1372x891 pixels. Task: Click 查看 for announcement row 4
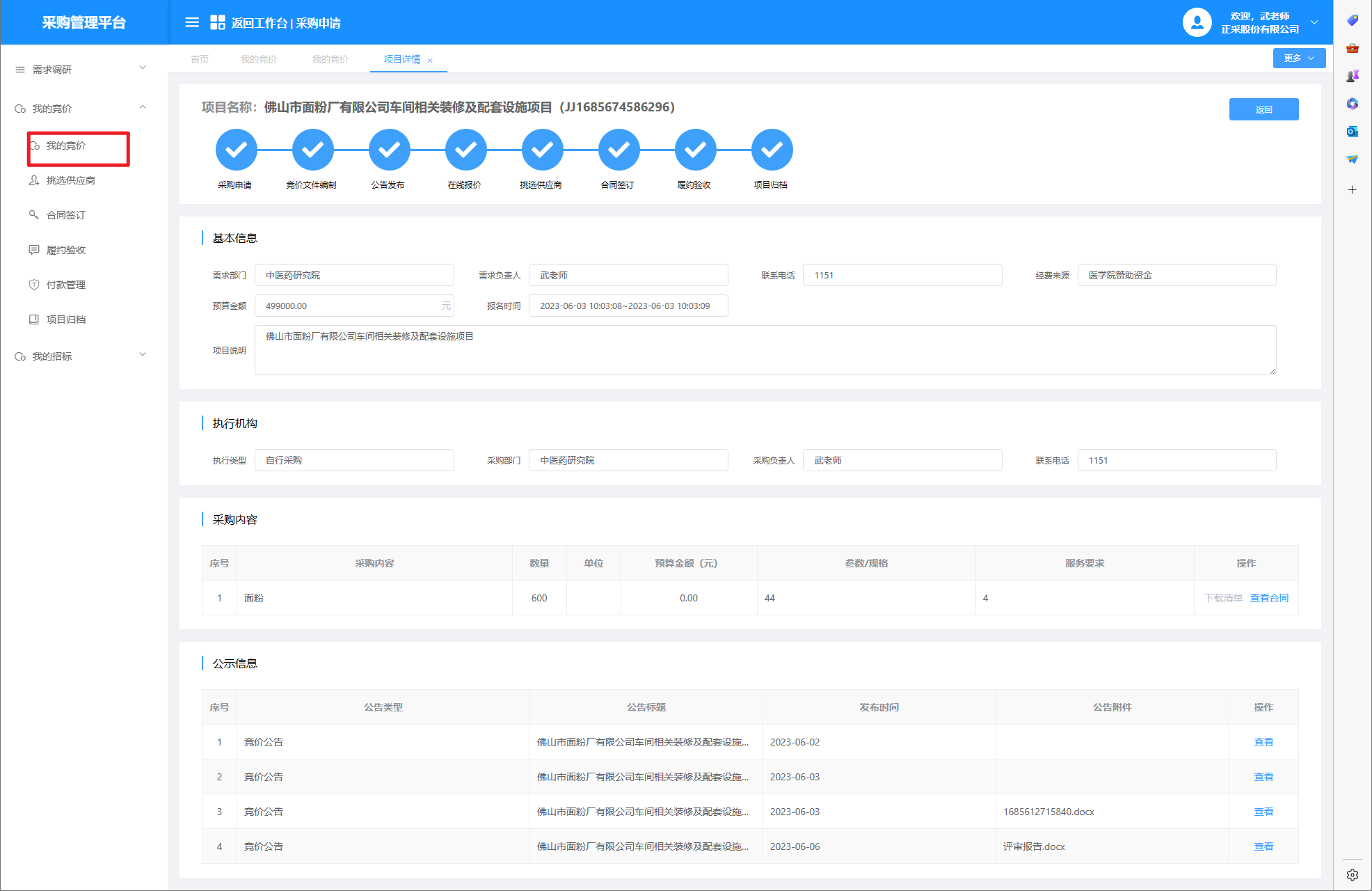(x=1263, y=846)
